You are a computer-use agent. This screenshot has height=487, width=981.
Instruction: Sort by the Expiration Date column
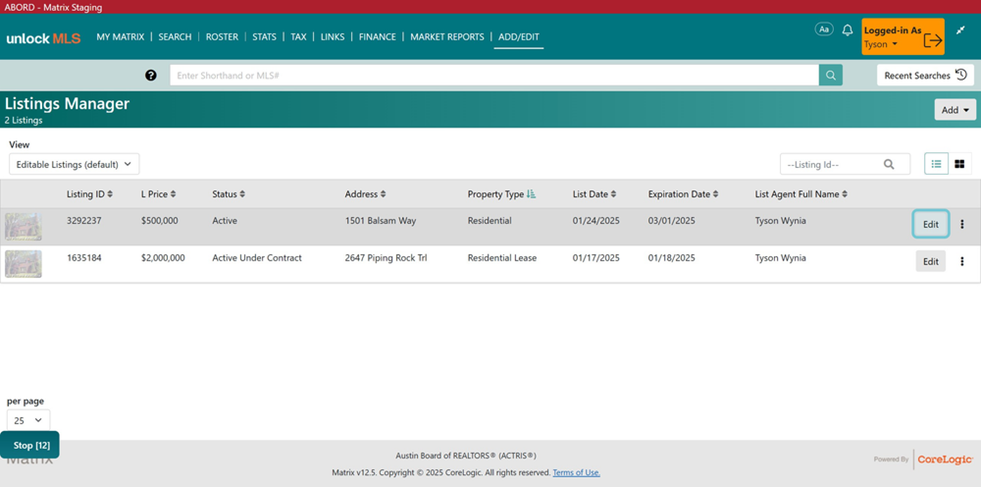[x=683, y=194]
